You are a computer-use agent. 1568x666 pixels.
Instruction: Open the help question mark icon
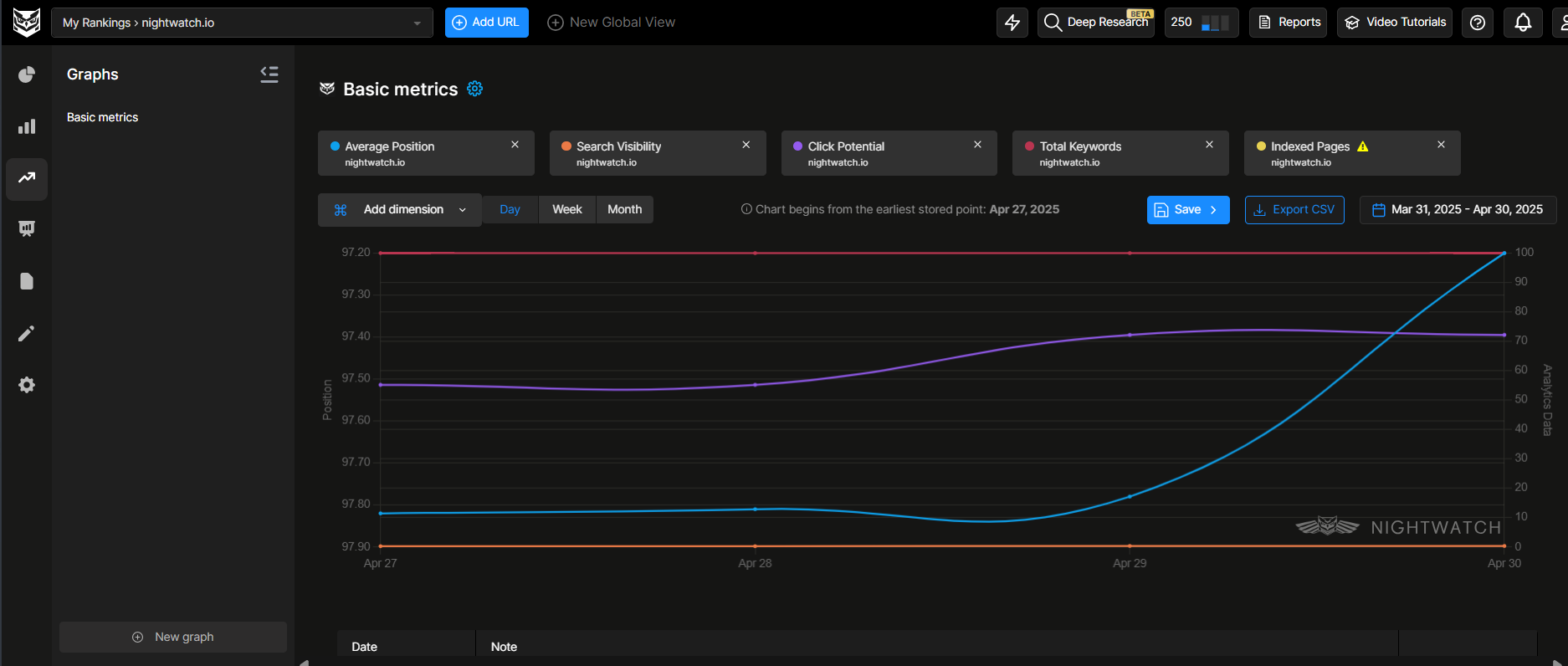tap(1478, 23)
